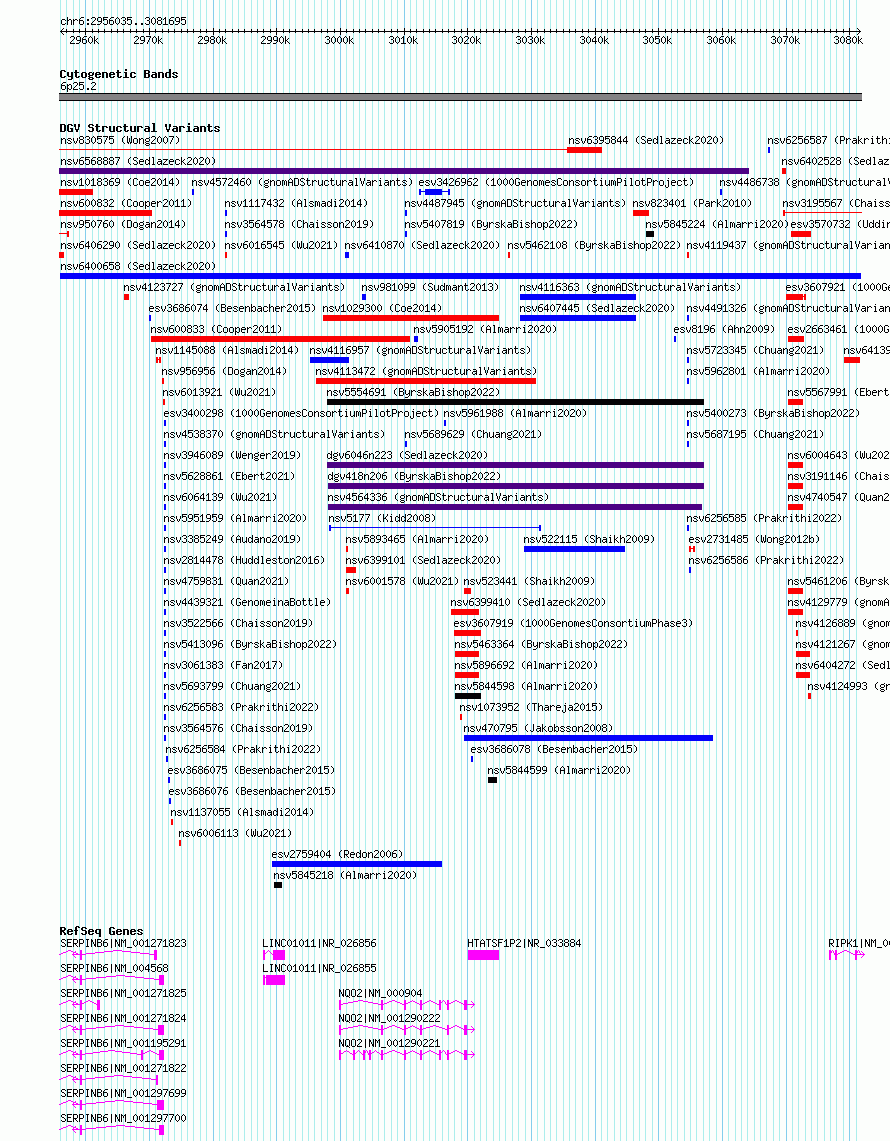Select the nsv6407445 Sedlazeck2020 blue bar

coord(578,318)
